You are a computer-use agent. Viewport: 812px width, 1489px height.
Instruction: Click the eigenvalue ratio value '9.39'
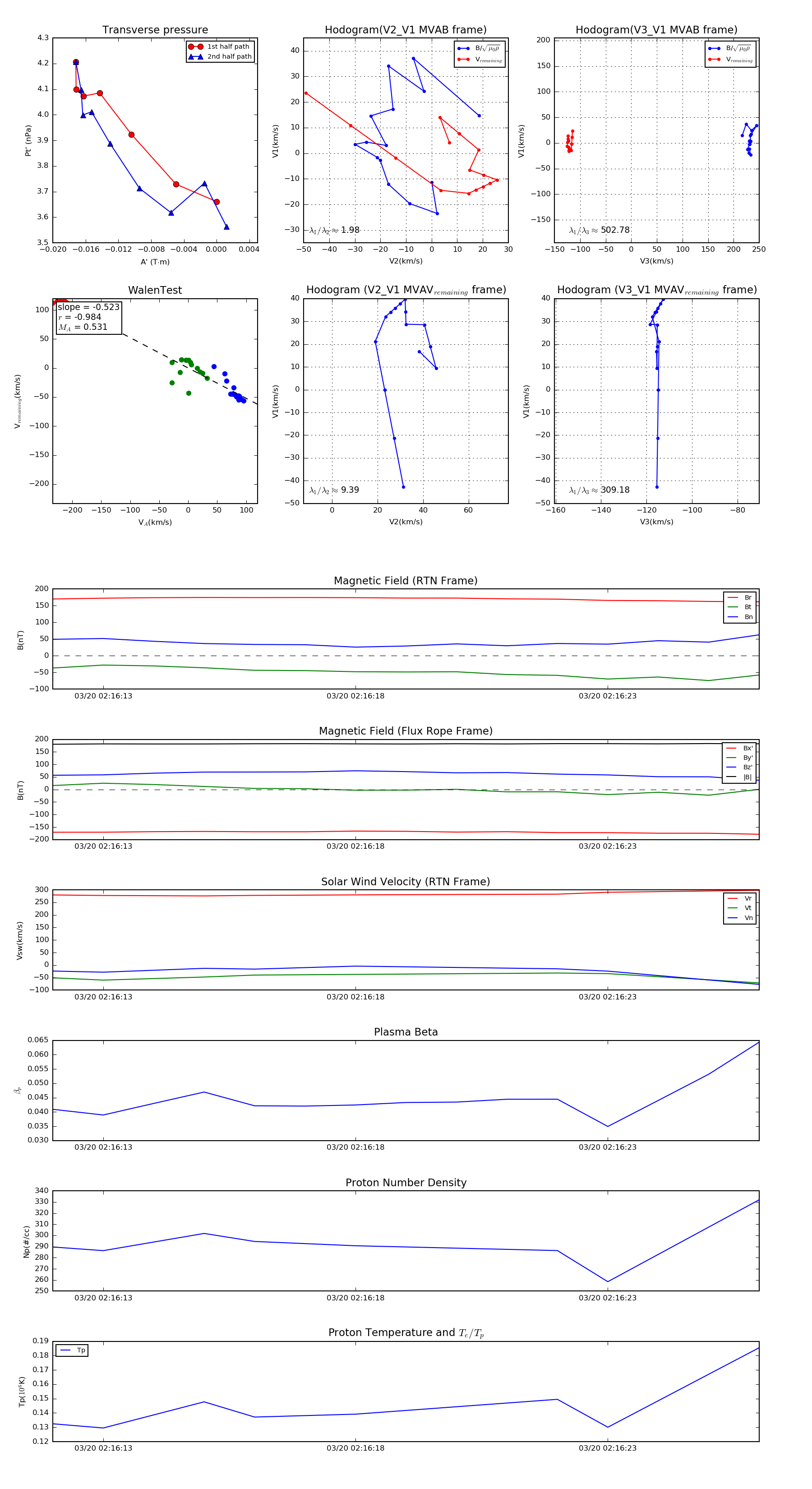point(350,490)
